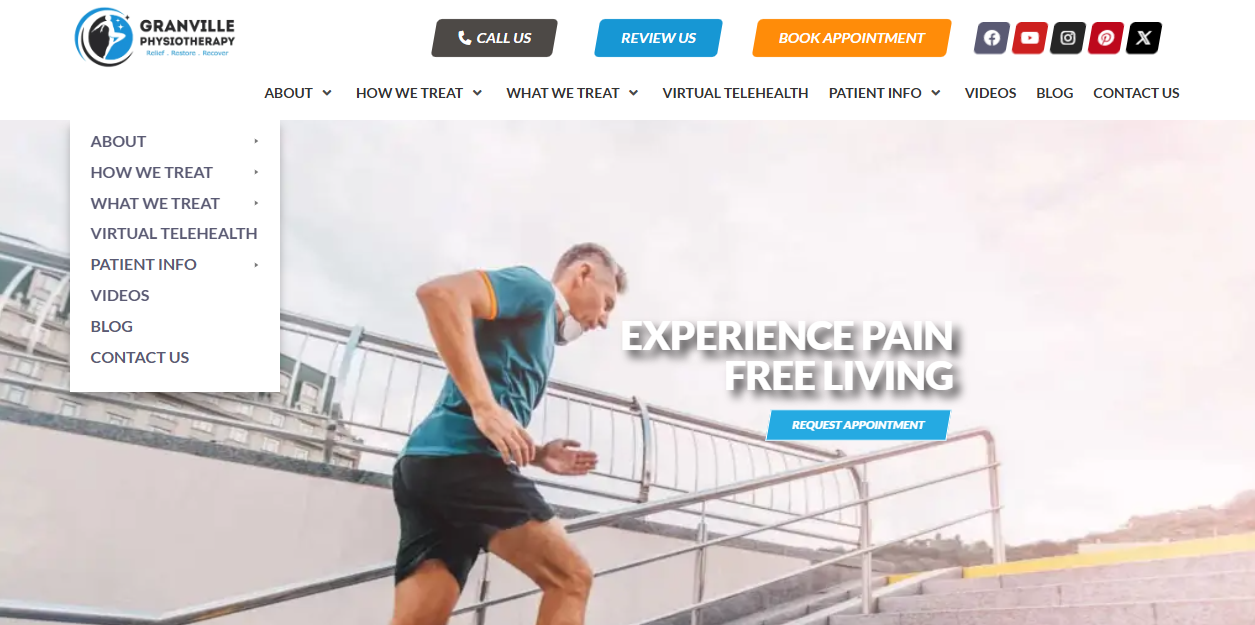Open the YouTube channel icon

[x=1029, y=38]
